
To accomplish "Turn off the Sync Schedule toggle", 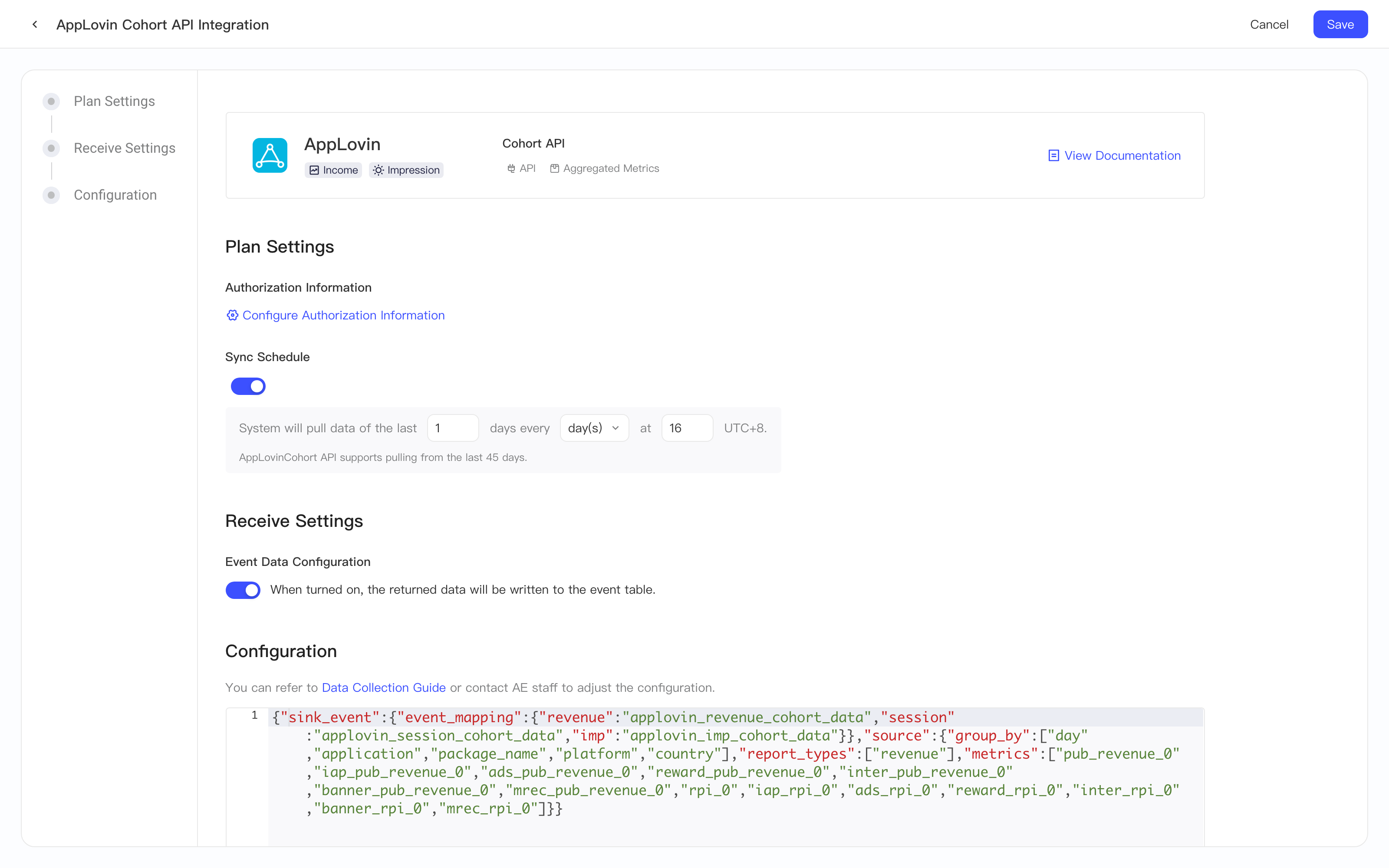I will coord(248,386).
